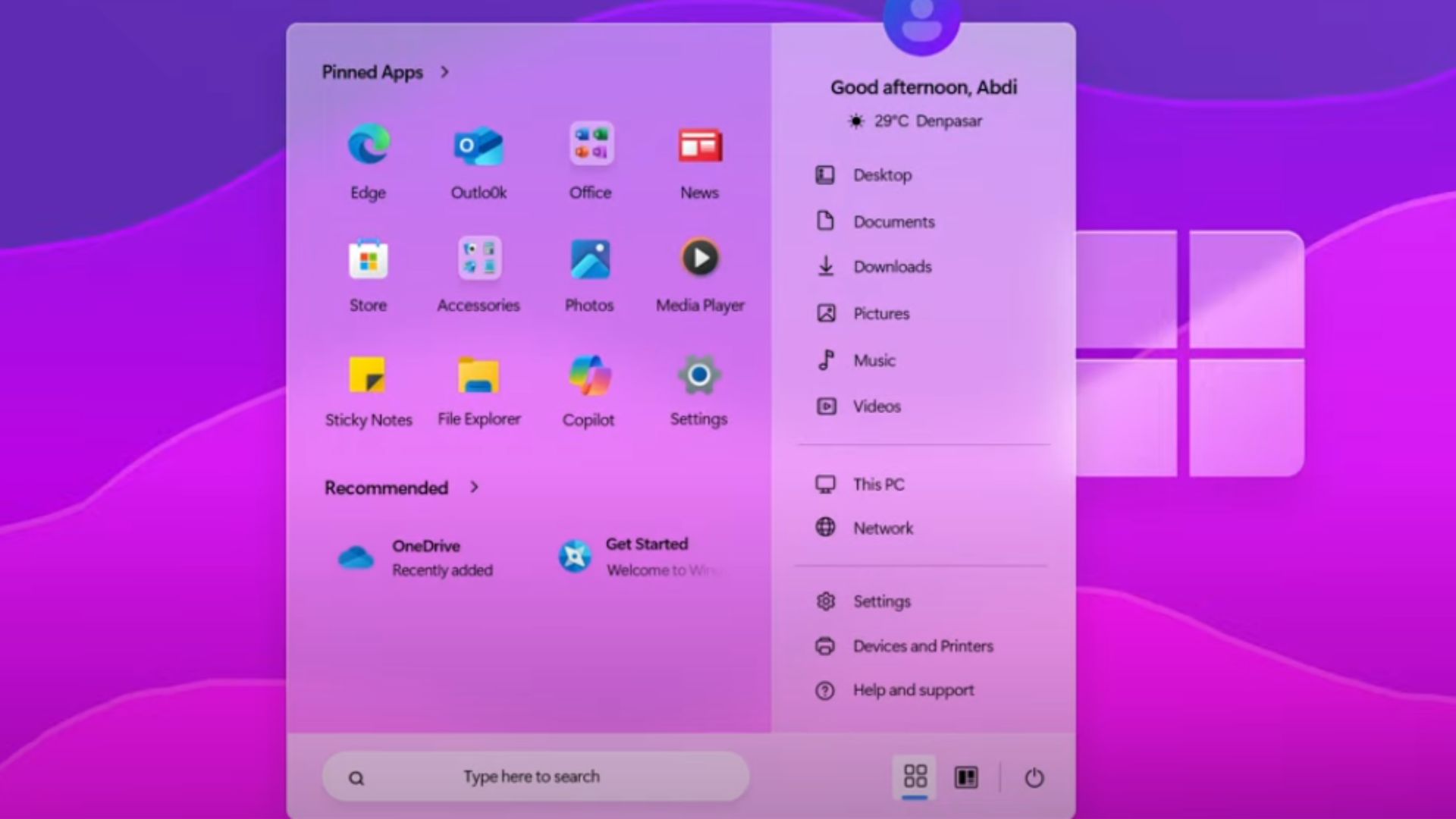The height and width of the screenshot is (819, 1456).
Task: Open Settings from right panel
Action: [880, 601]
